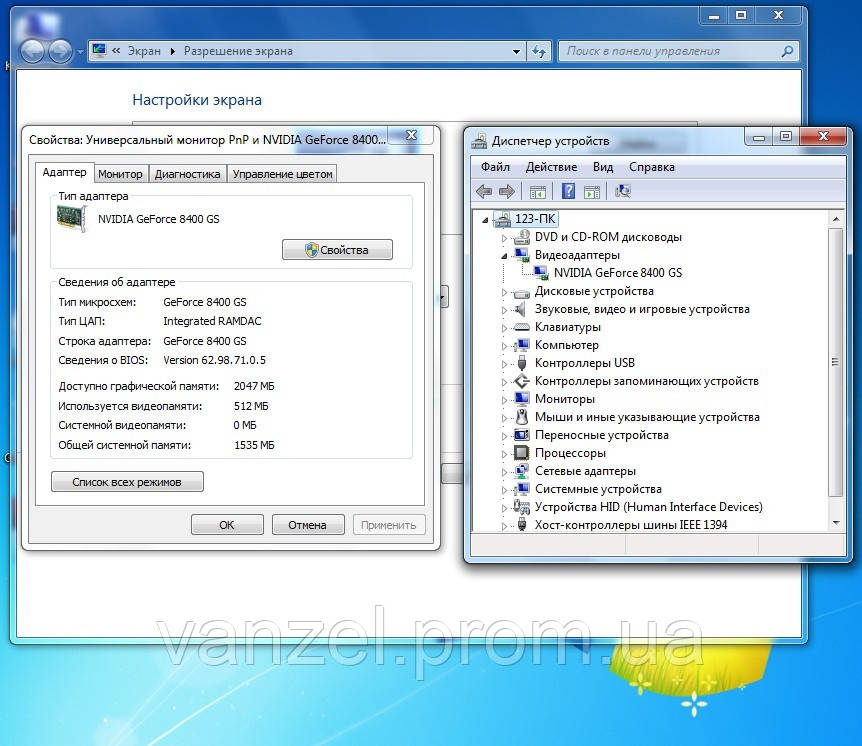Open the address bar history dropdown arrow

tap(516, 52)
